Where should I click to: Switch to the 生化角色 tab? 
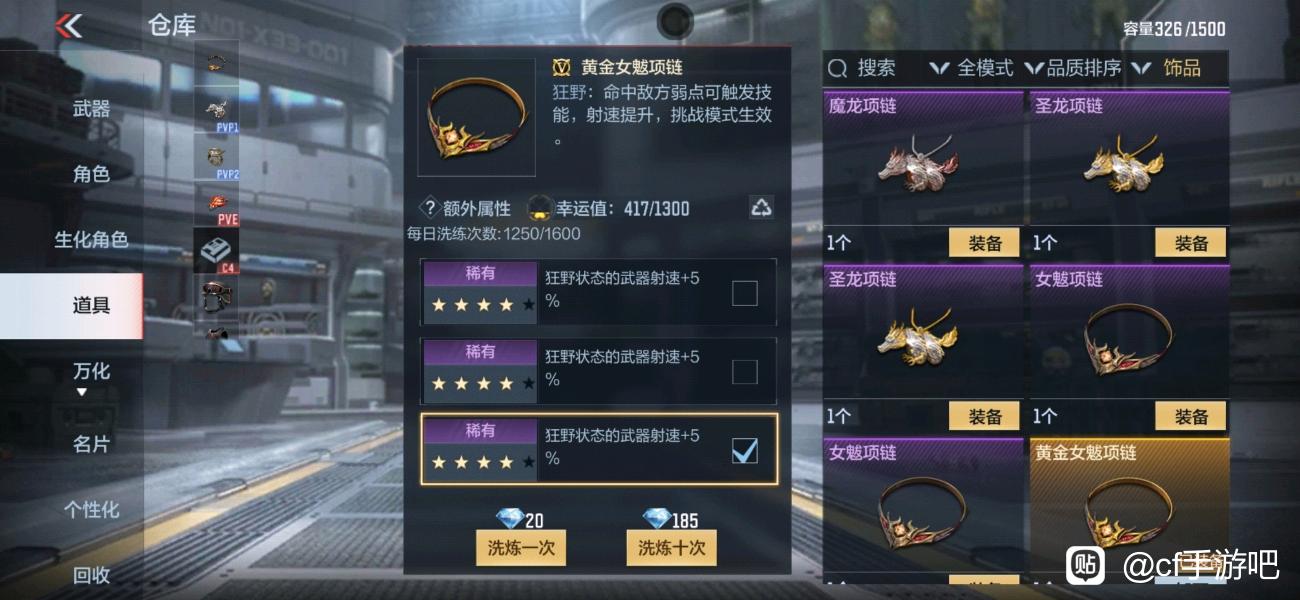pos(91,240)
